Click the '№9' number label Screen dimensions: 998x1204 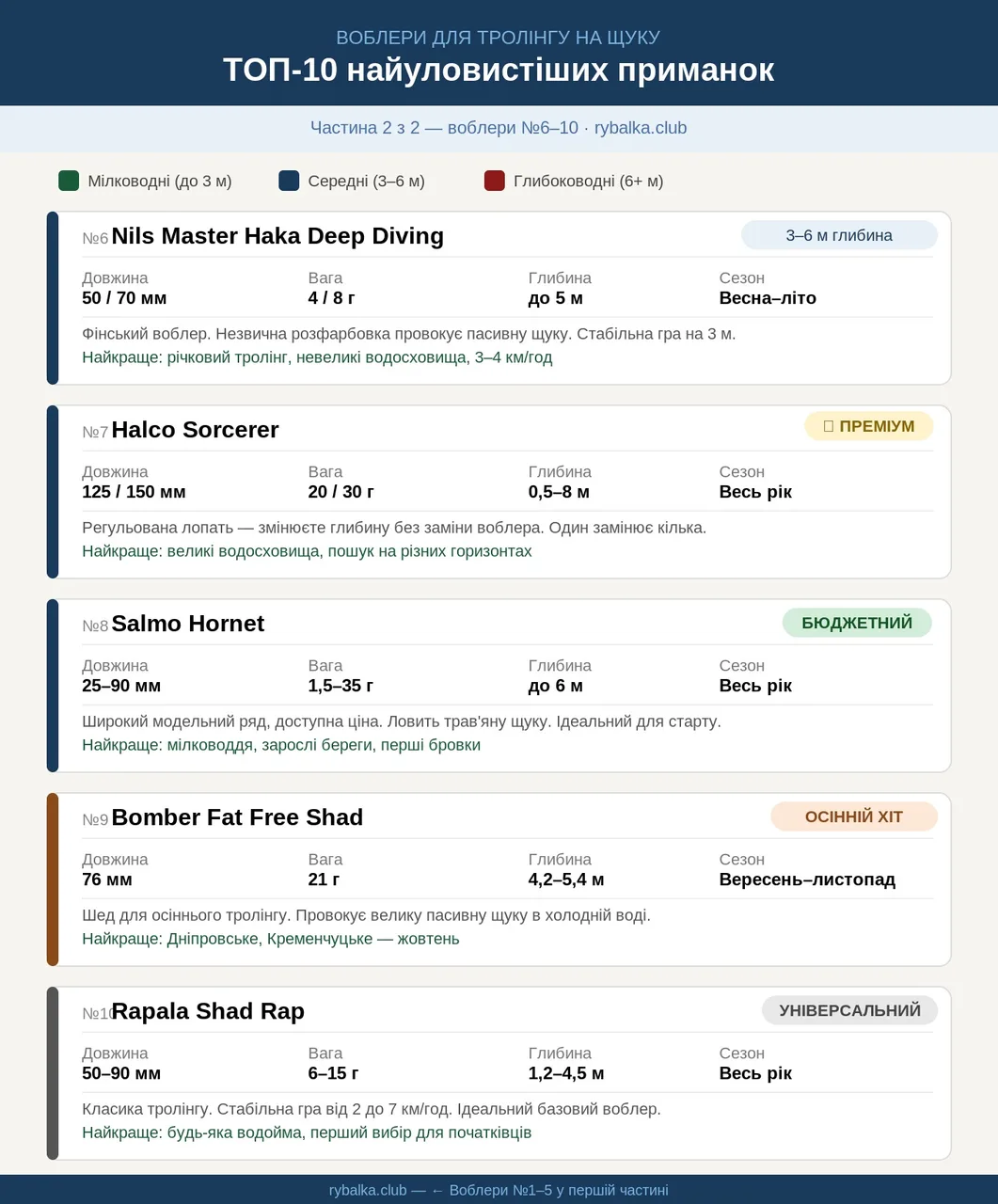tap(95, 820)
